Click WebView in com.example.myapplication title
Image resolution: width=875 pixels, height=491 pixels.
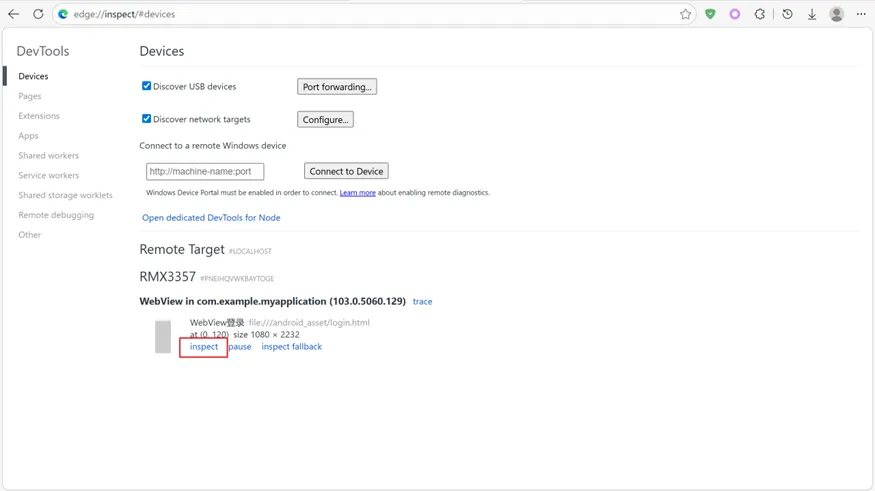[272, 301]
